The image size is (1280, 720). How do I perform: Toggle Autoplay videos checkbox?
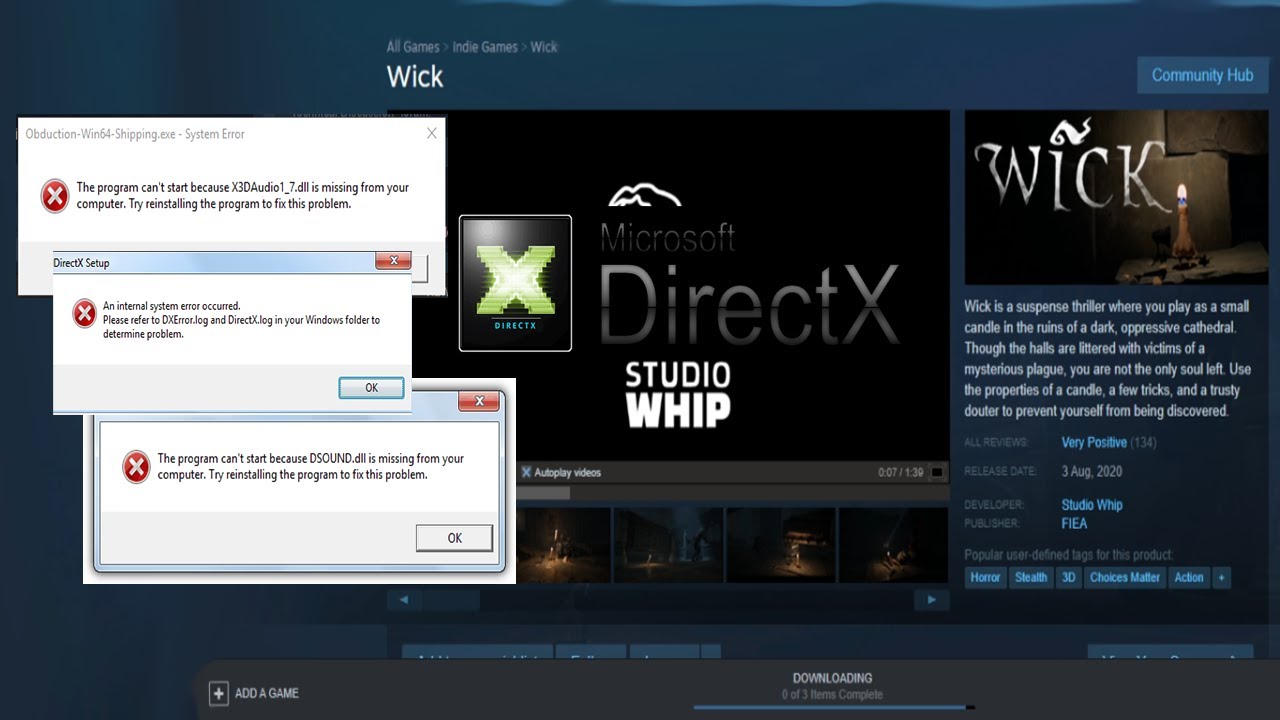tap(526, 472)
